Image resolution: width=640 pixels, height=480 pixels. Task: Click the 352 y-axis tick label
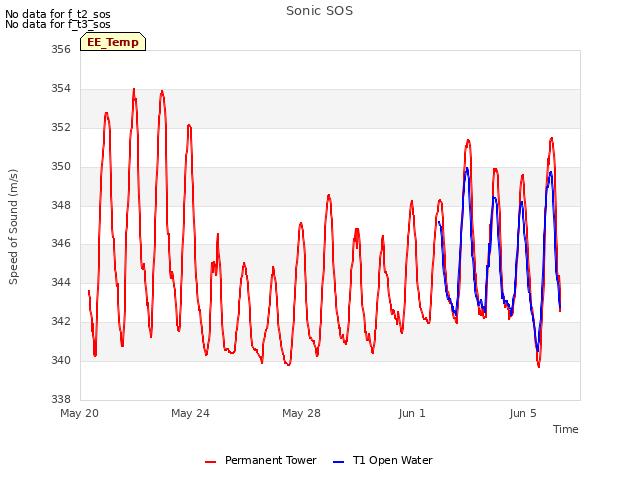click(61, 127)
